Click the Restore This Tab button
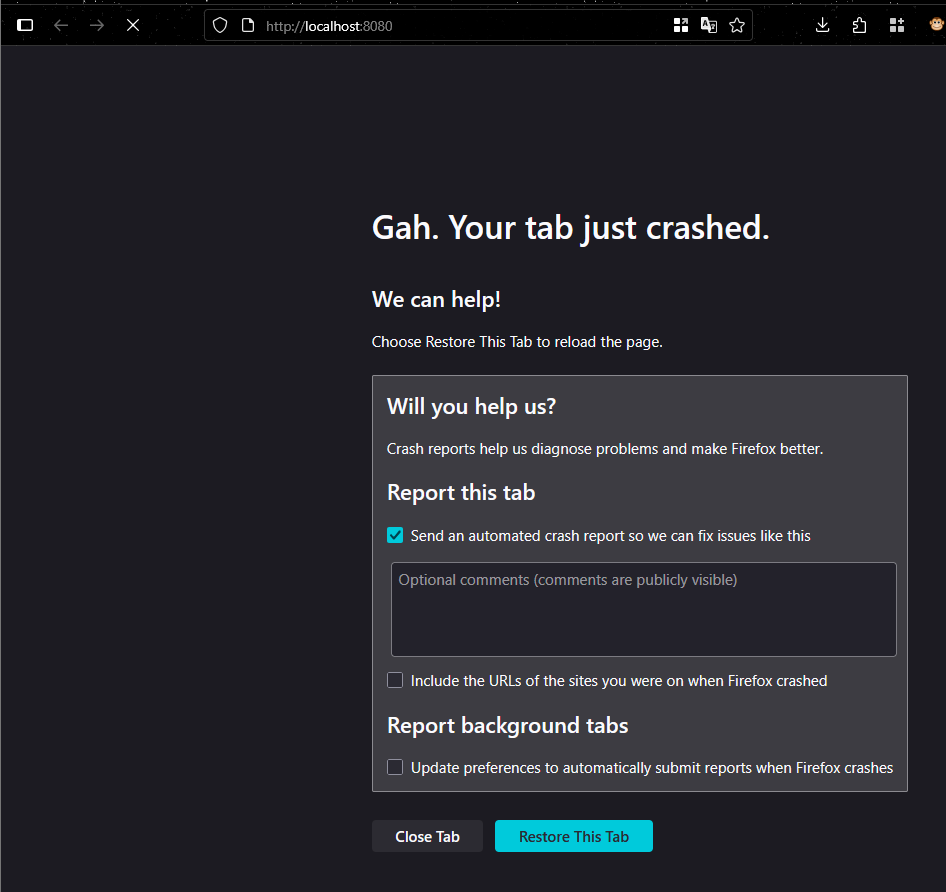 click(x=573, y=836)
